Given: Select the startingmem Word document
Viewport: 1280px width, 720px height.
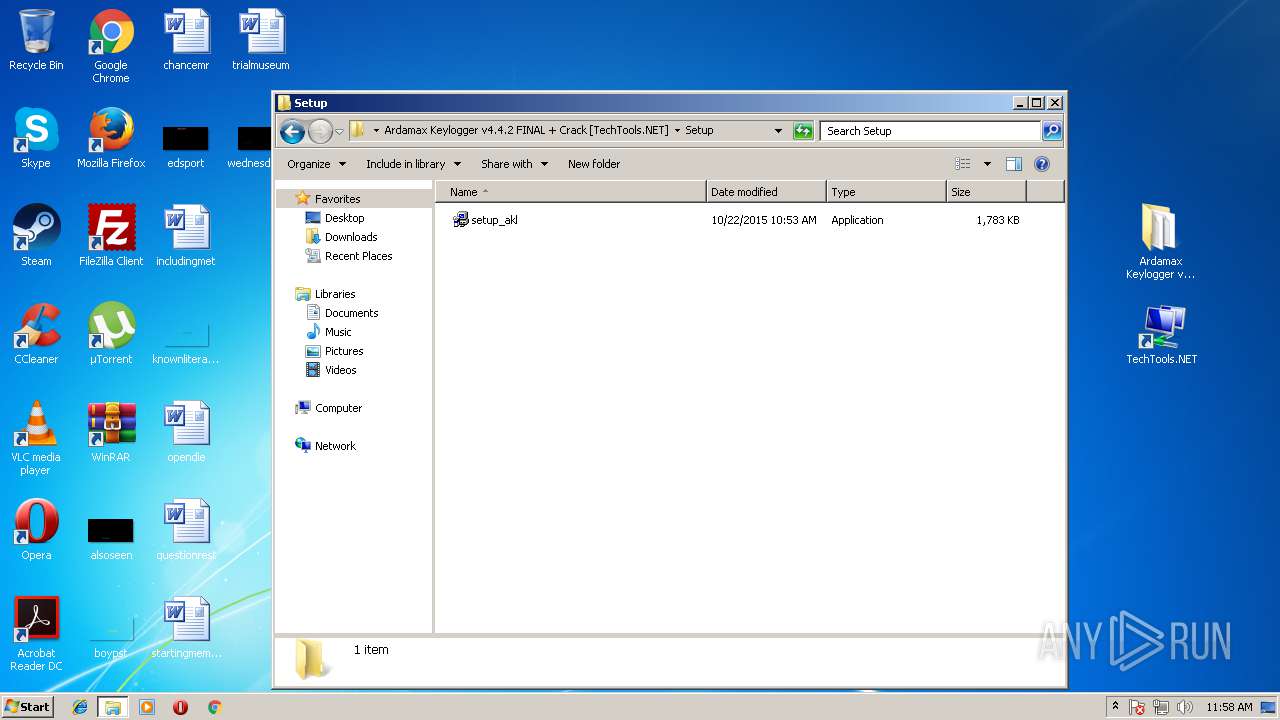Looking at the screenshot, I should tap(186, 628).
